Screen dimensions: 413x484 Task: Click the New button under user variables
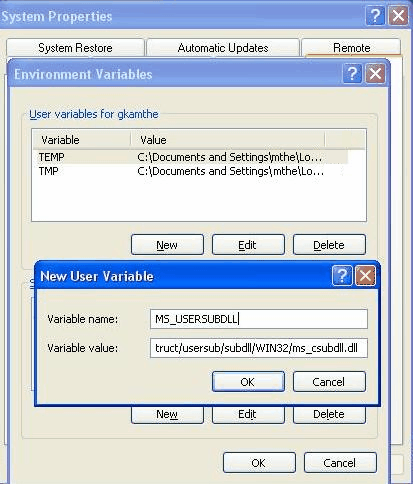167,245
